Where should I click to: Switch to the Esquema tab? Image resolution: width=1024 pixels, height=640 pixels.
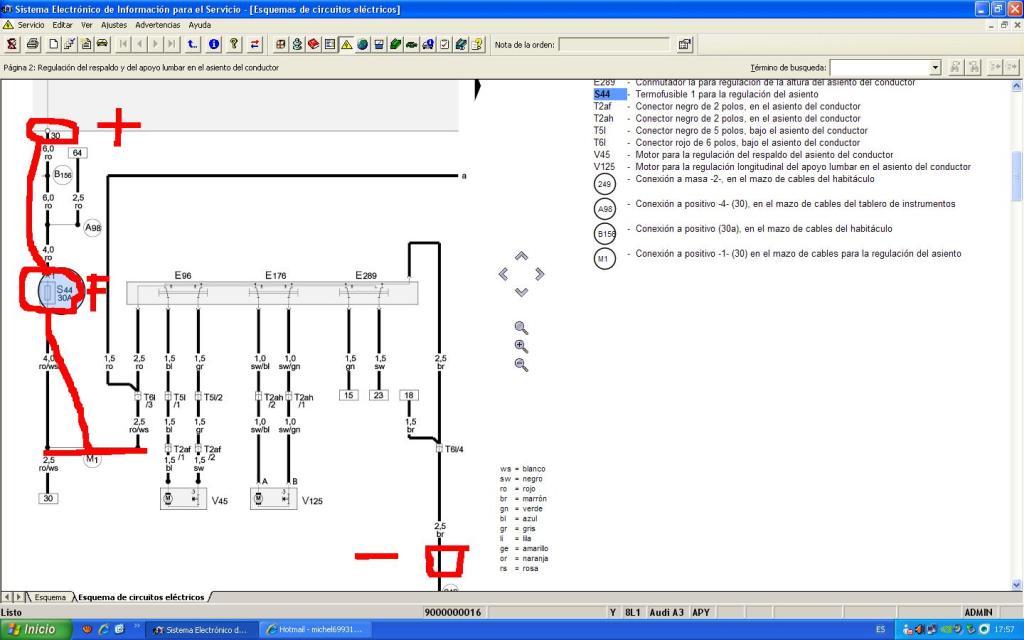[50, 597]
